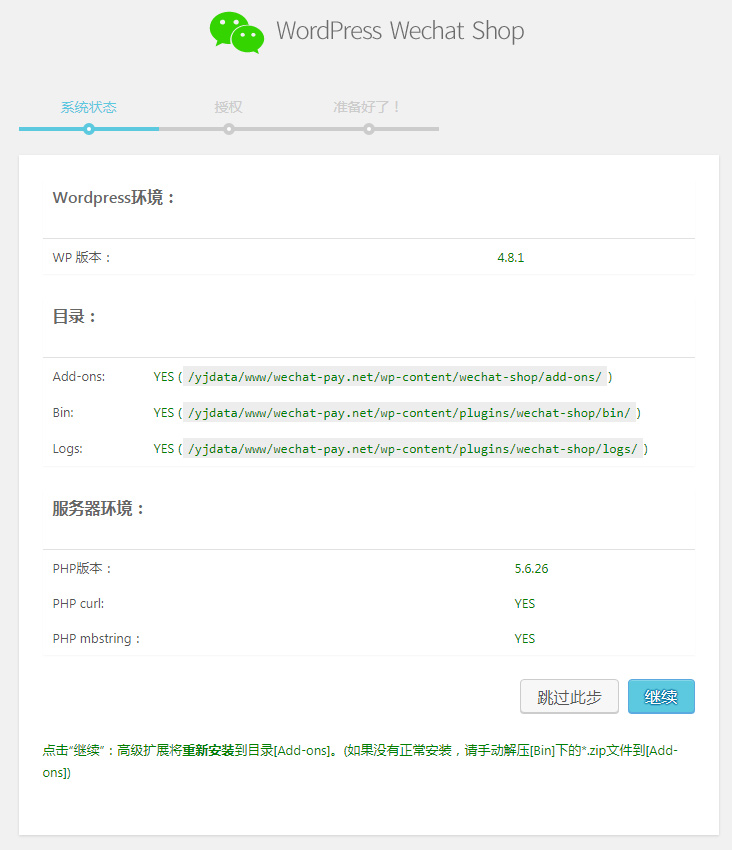Click the PHP版本 label
The width and height of the screenshot is (732, 850).
[82, 569]
